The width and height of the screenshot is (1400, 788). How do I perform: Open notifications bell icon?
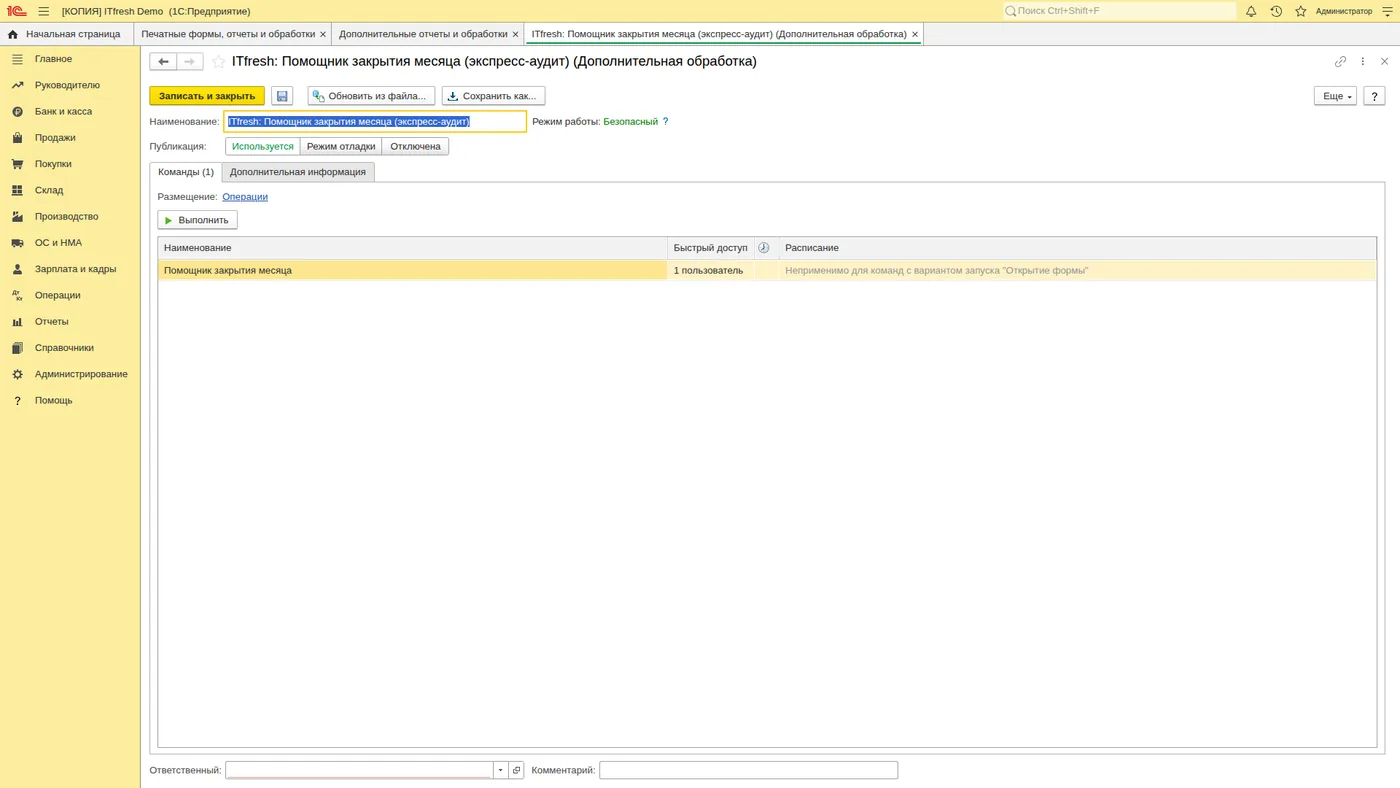click(1251, 11)
